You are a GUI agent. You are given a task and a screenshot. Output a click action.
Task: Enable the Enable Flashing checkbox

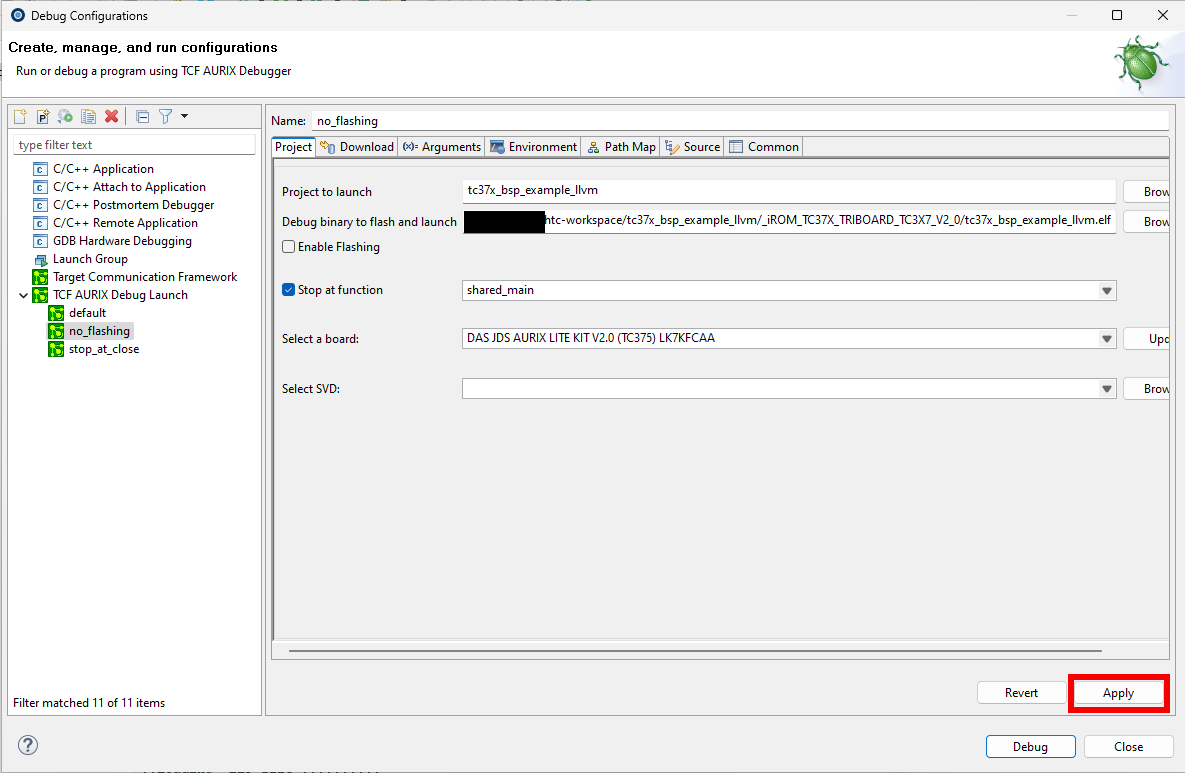click(289, 247)
